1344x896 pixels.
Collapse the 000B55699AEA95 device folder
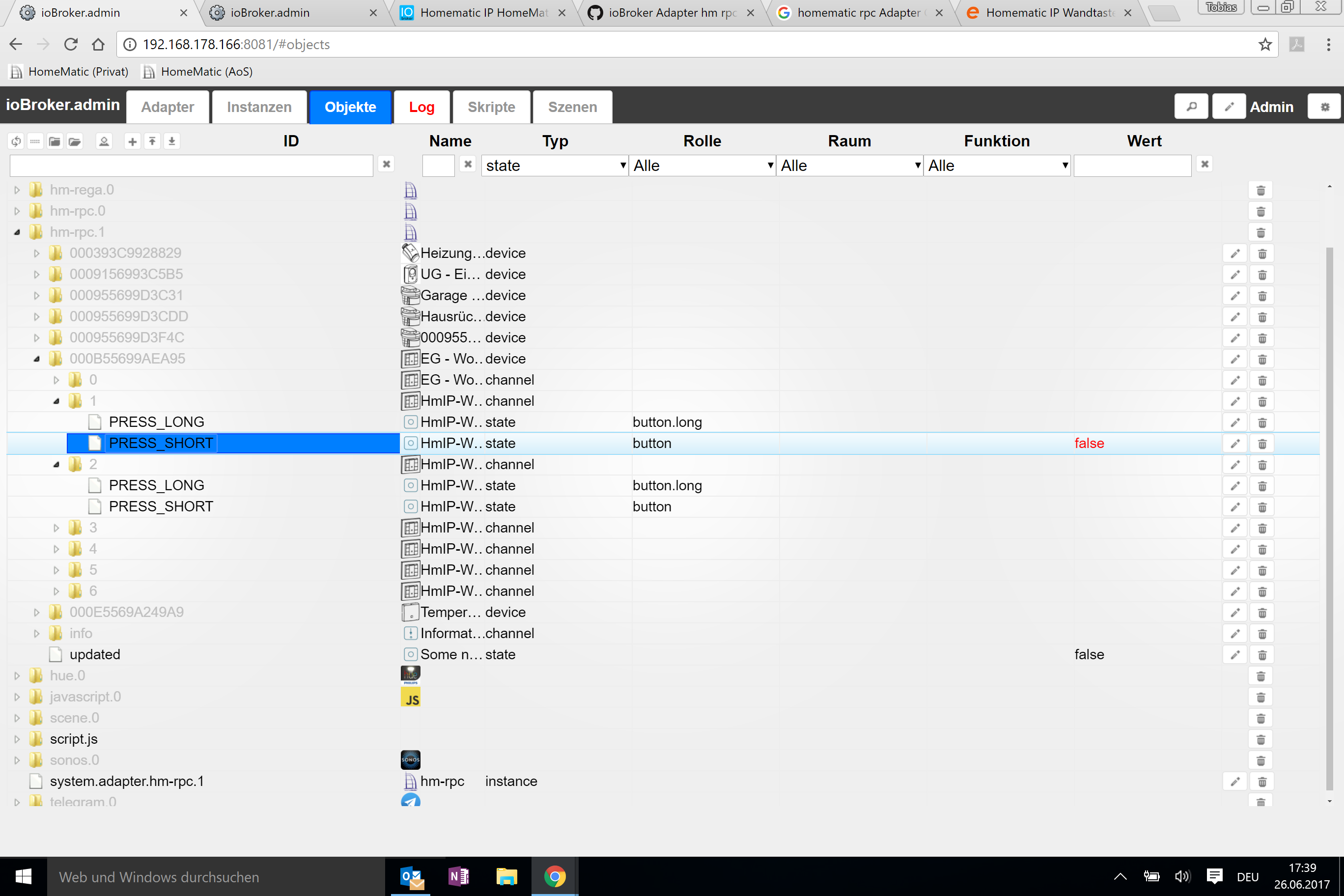[36, 359]
